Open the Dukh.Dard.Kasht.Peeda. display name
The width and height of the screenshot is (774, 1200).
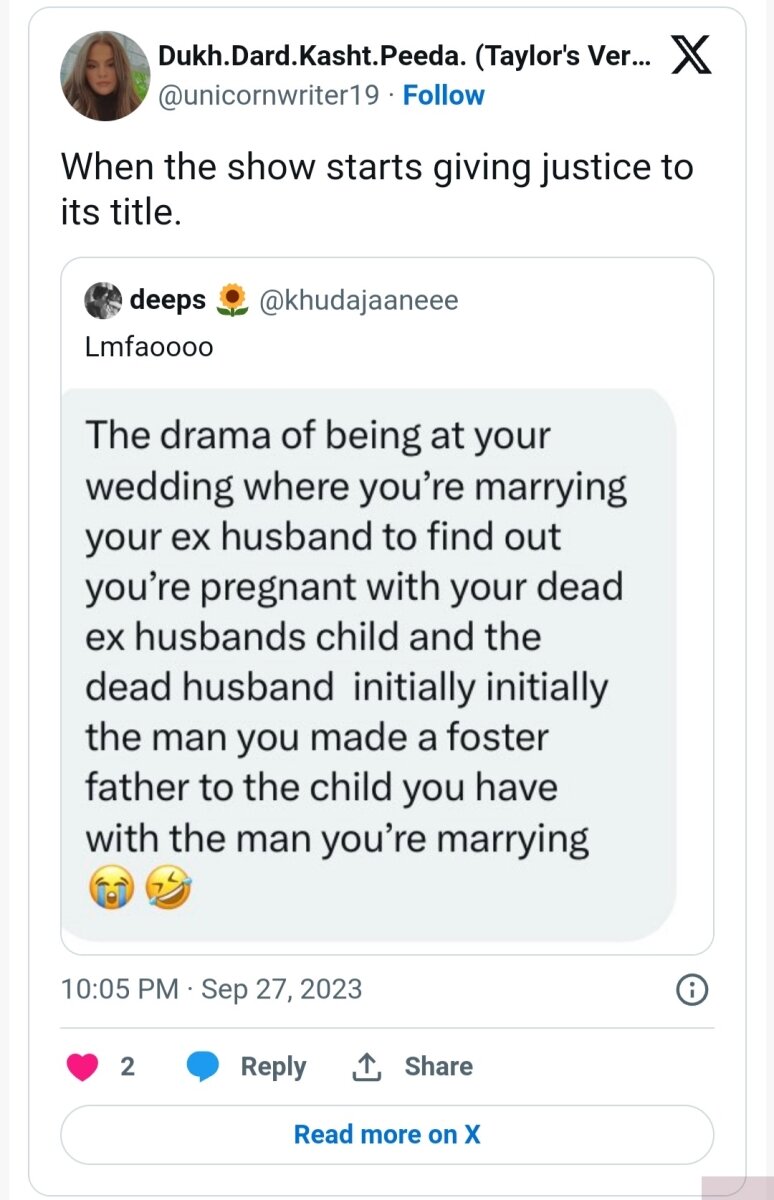click(x=405, y=58)
